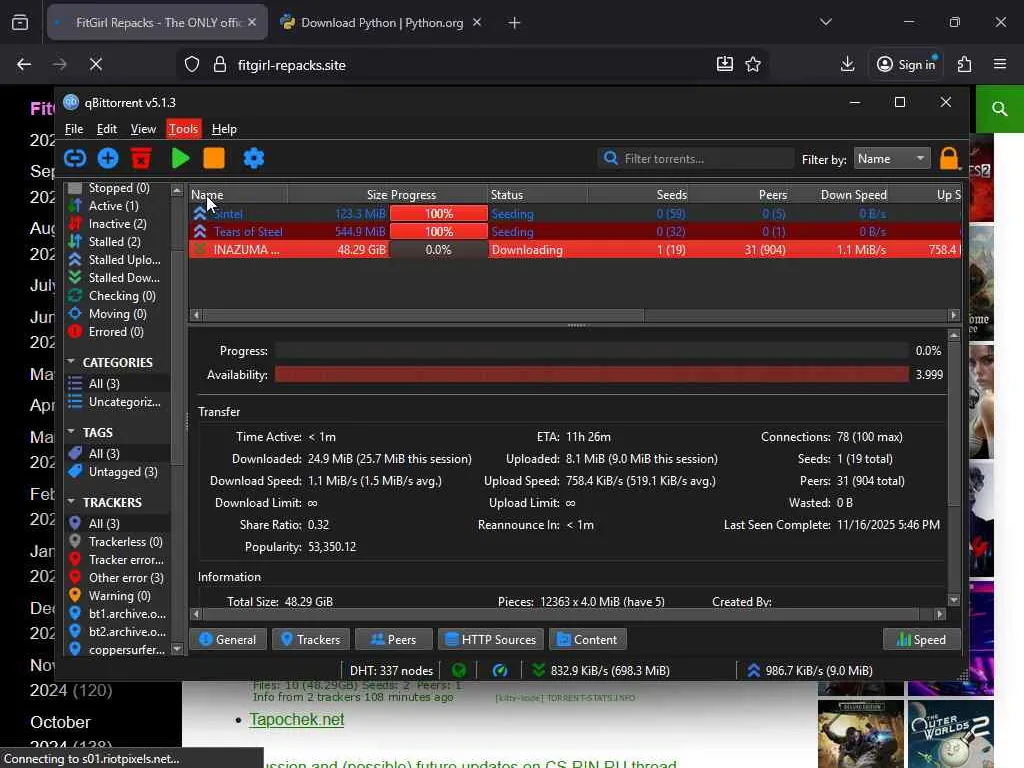Select the Moving (0) status filter

coord(118,313)
